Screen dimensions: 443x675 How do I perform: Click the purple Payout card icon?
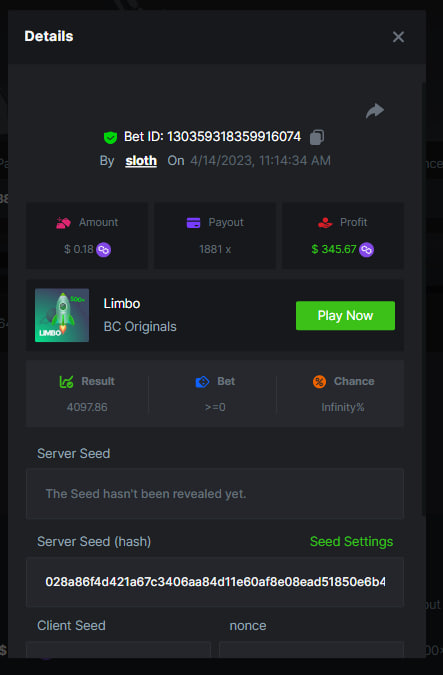click(193, 223)
